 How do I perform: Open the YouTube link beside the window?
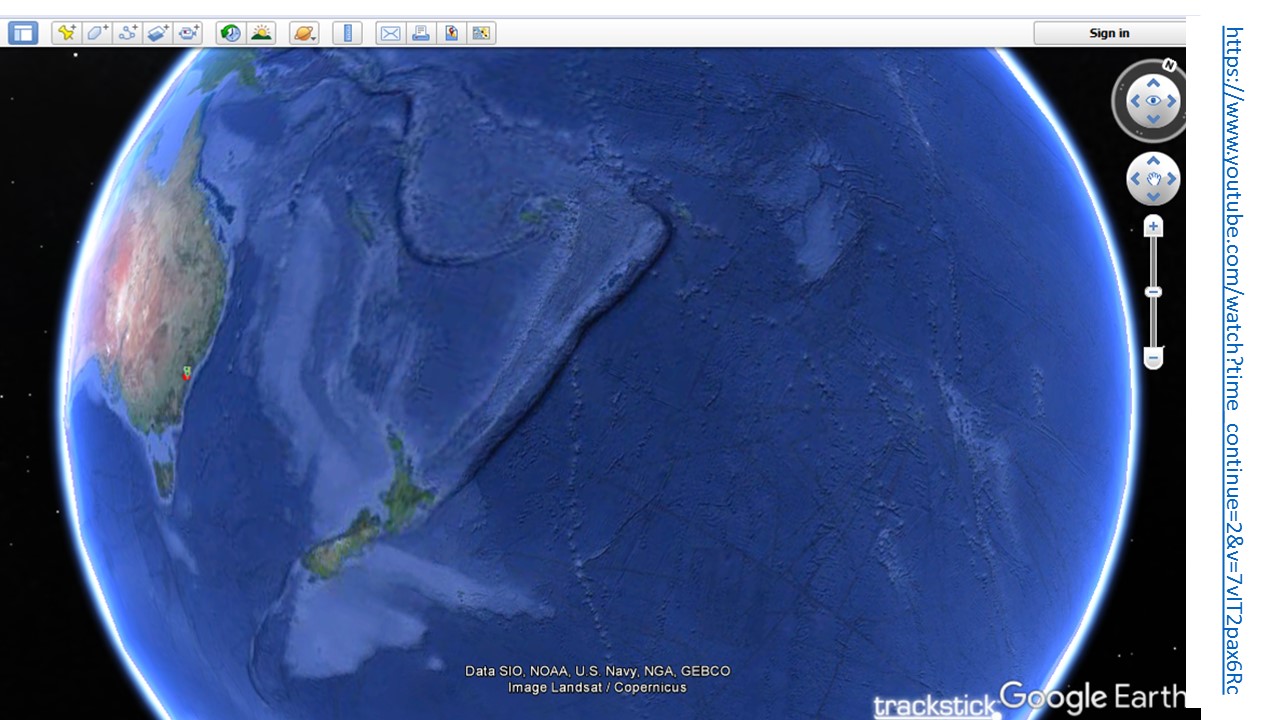tap(1233, 360)
